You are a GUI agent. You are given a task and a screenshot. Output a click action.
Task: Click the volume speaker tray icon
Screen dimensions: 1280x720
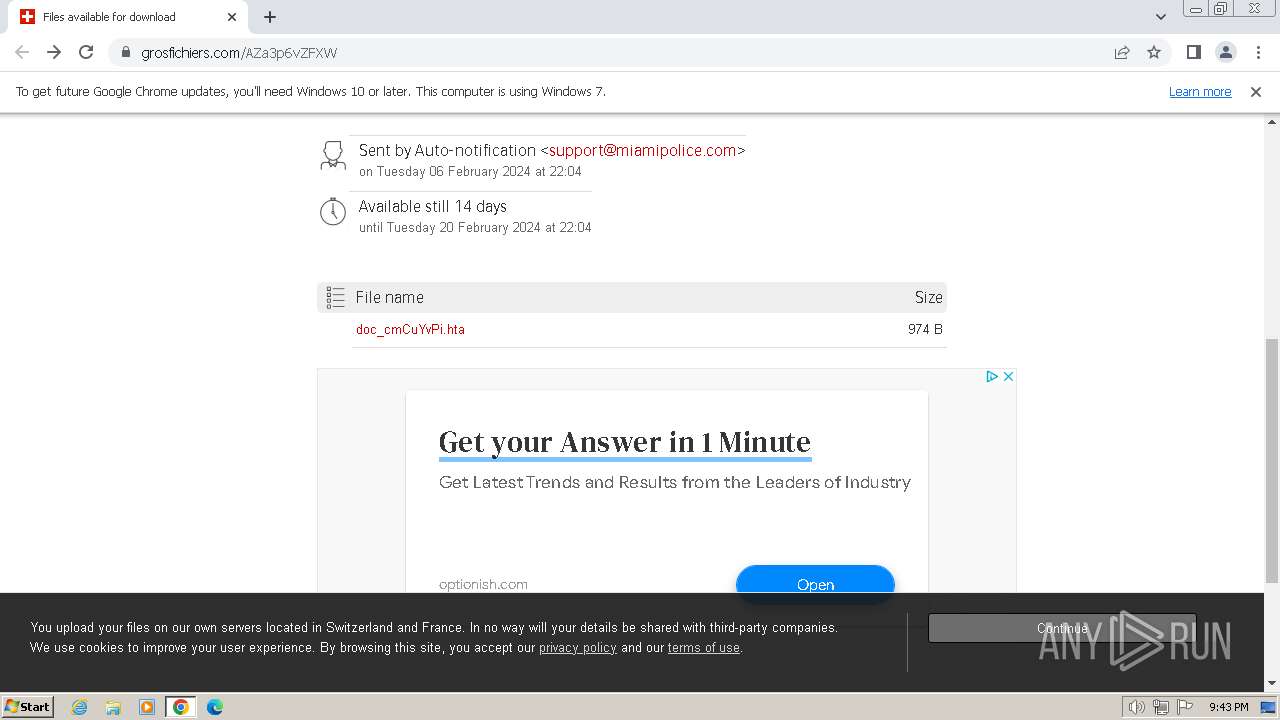[1137, 707]
